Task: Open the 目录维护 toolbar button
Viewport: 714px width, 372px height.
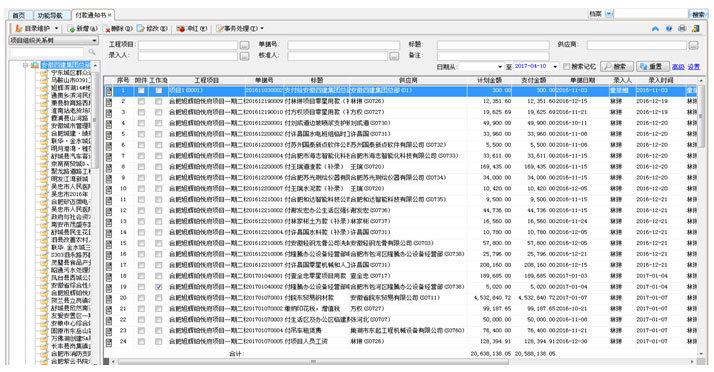Action: [x=33, y=28]
